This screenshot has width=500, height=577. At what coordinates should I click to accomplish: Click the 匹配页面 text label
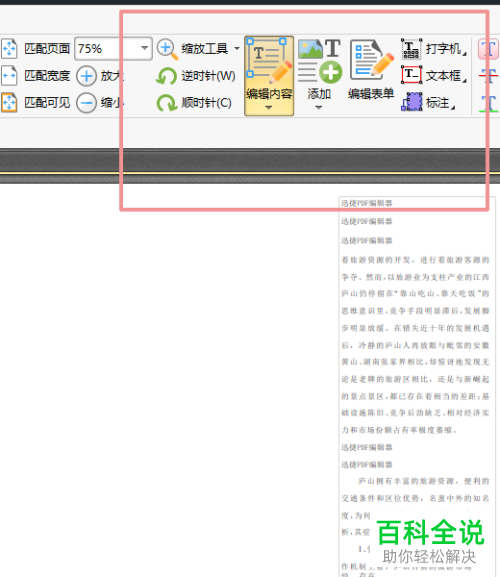(47, 49)
